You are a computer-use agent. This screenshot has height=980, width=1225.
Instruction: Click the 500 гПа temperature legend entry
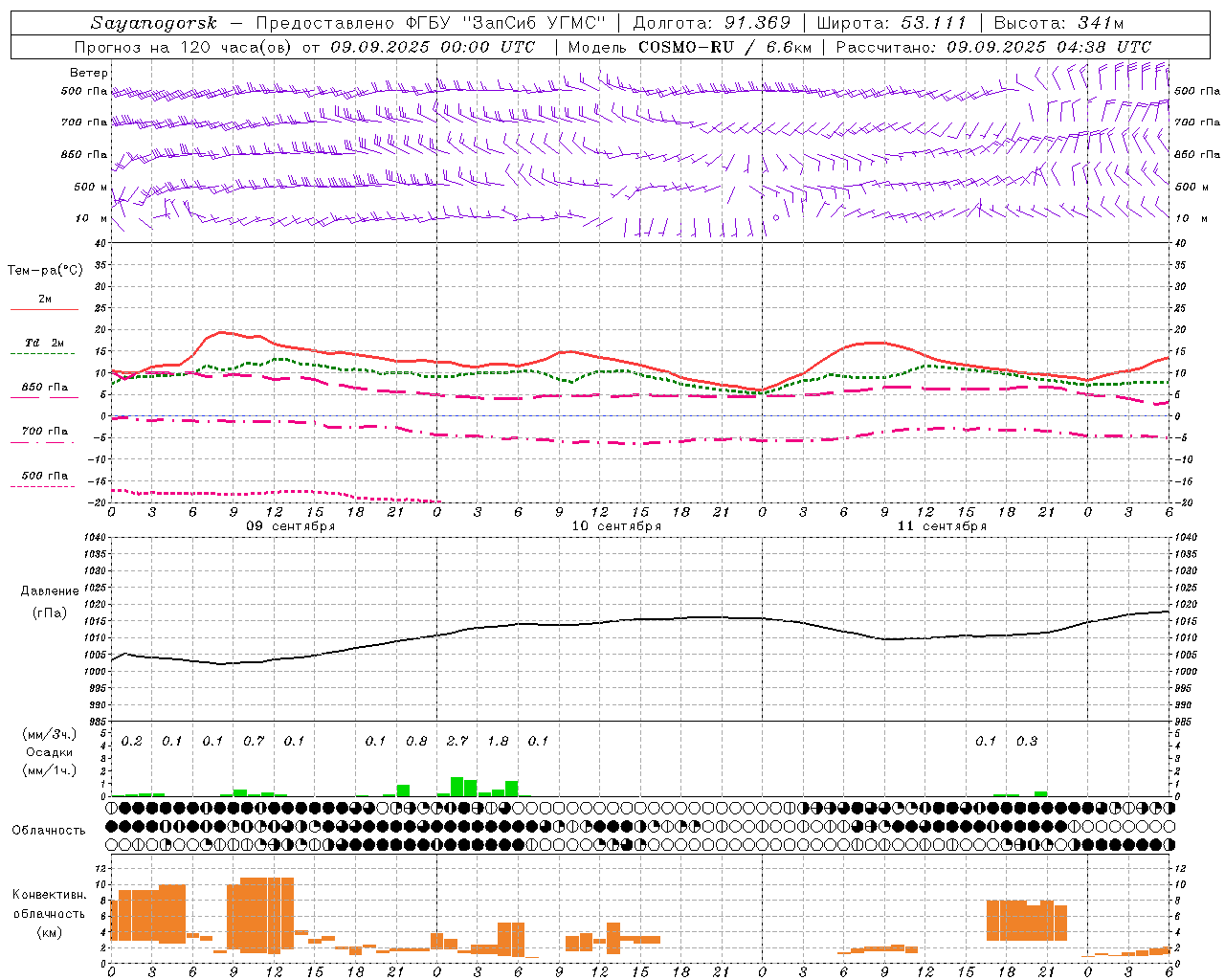click(45, 476)
